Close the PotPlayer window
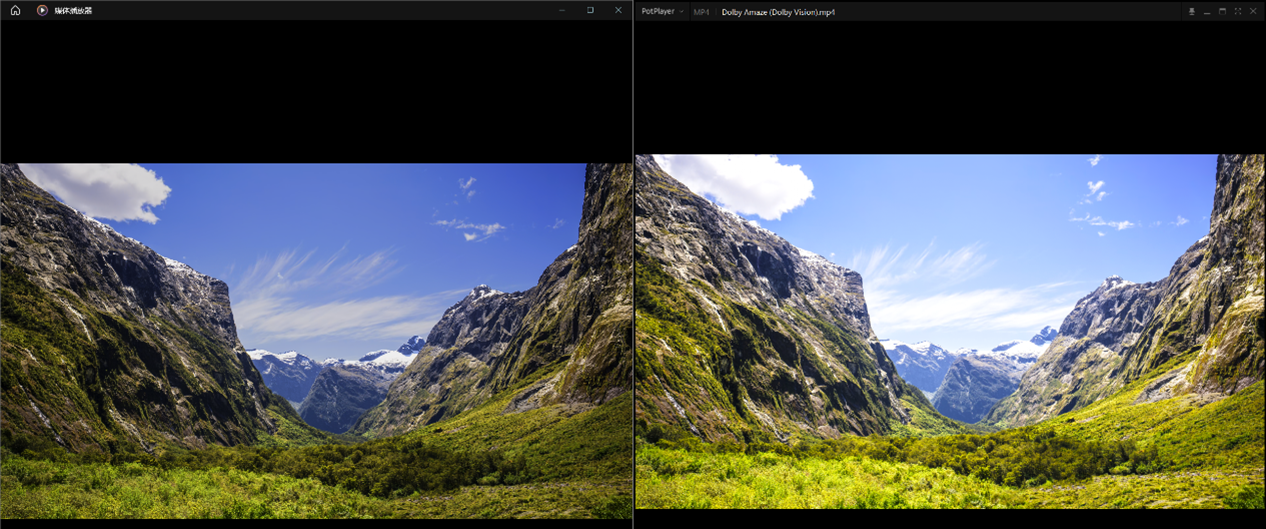 [x=1253, y=12]
